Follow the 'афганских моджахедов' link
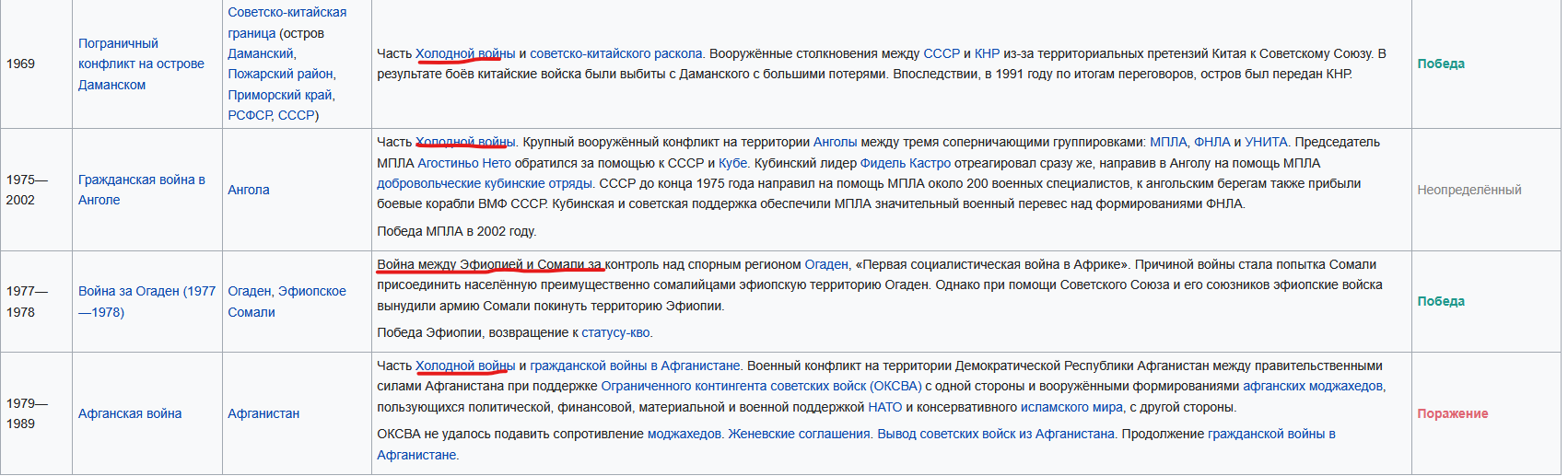This screenshot has height=476, width=1568. (1314, 386)
